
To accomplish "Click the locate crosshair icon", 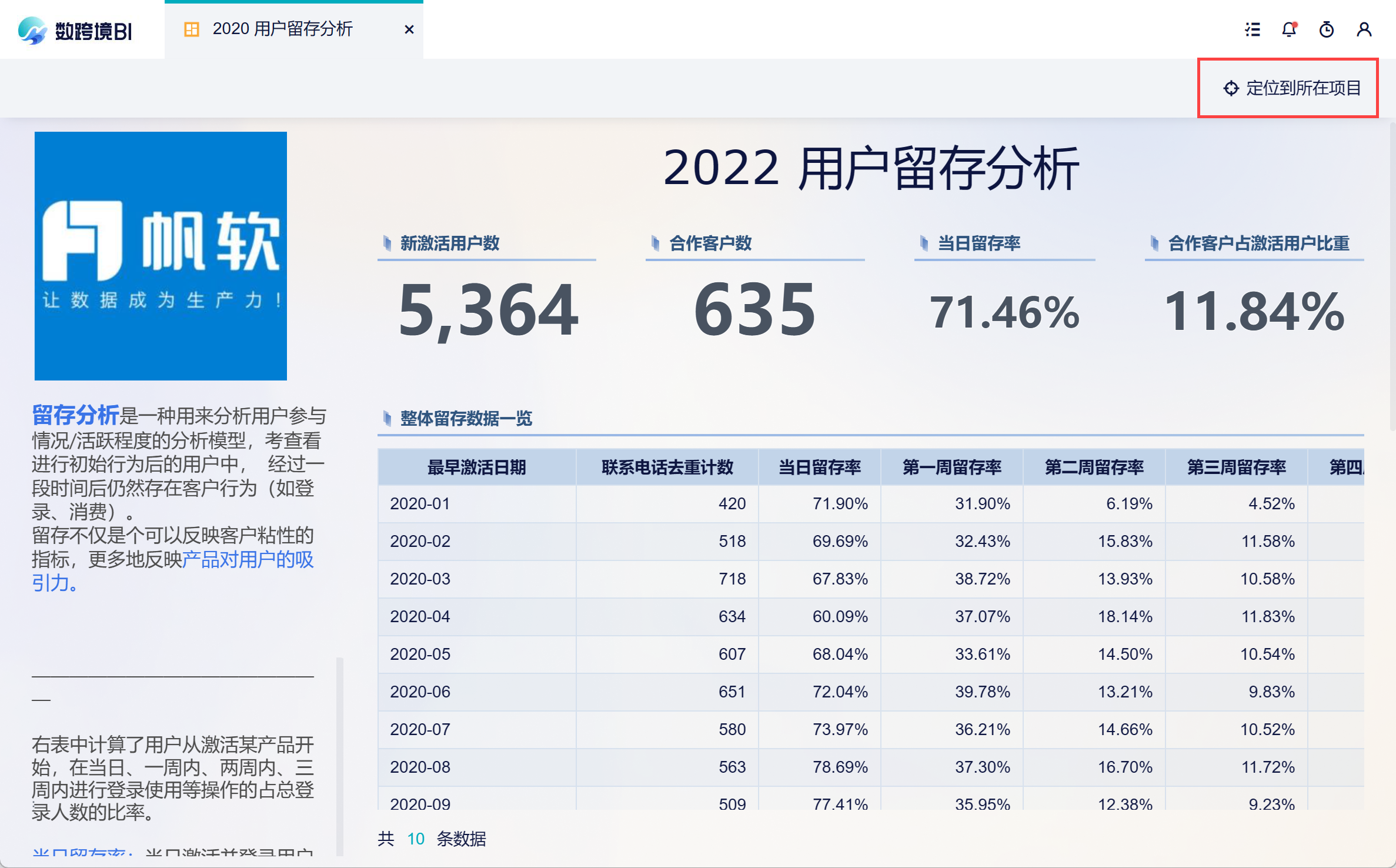I will (x=1231, y=88).
